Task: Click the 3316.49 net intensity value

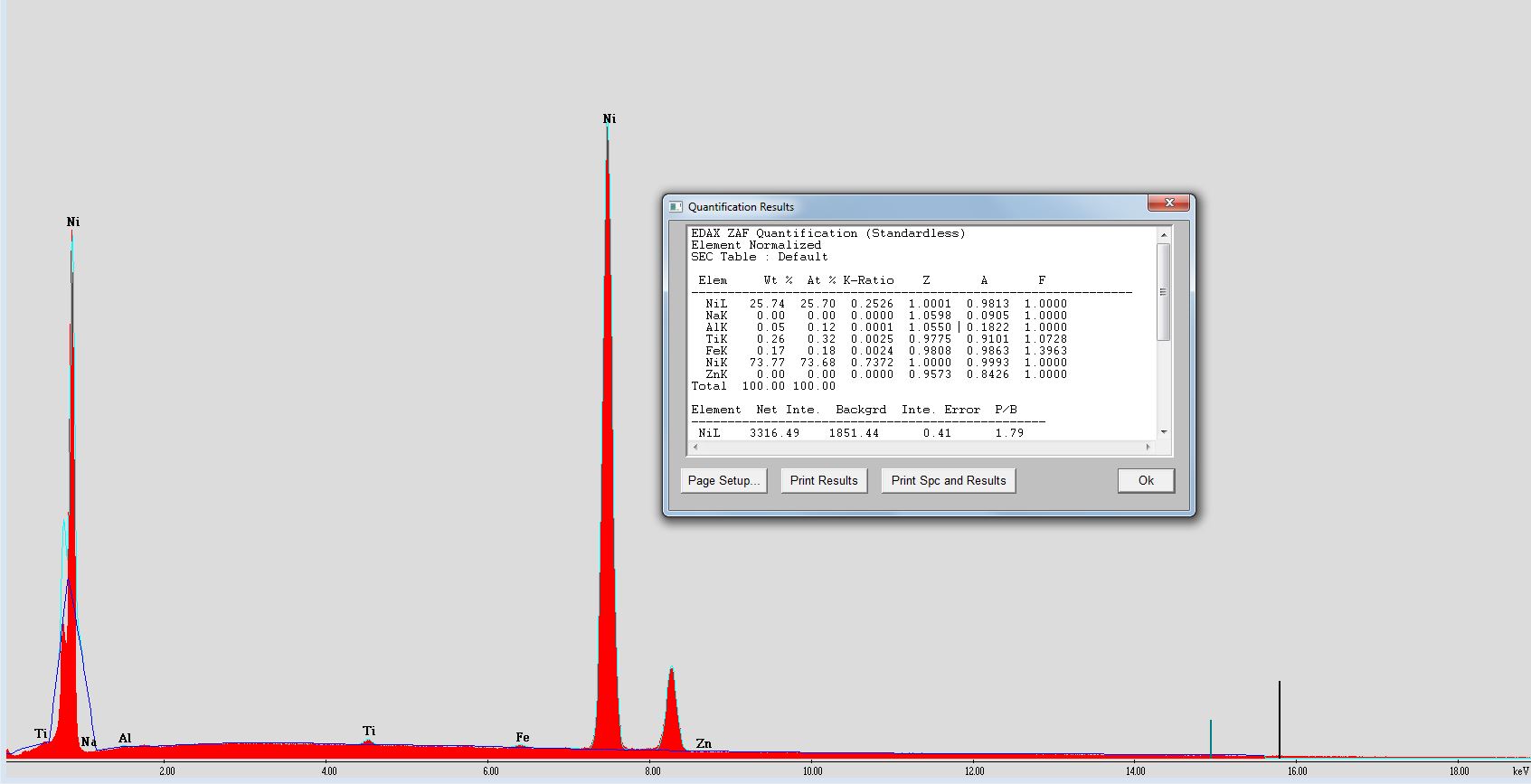Action: 774,433
